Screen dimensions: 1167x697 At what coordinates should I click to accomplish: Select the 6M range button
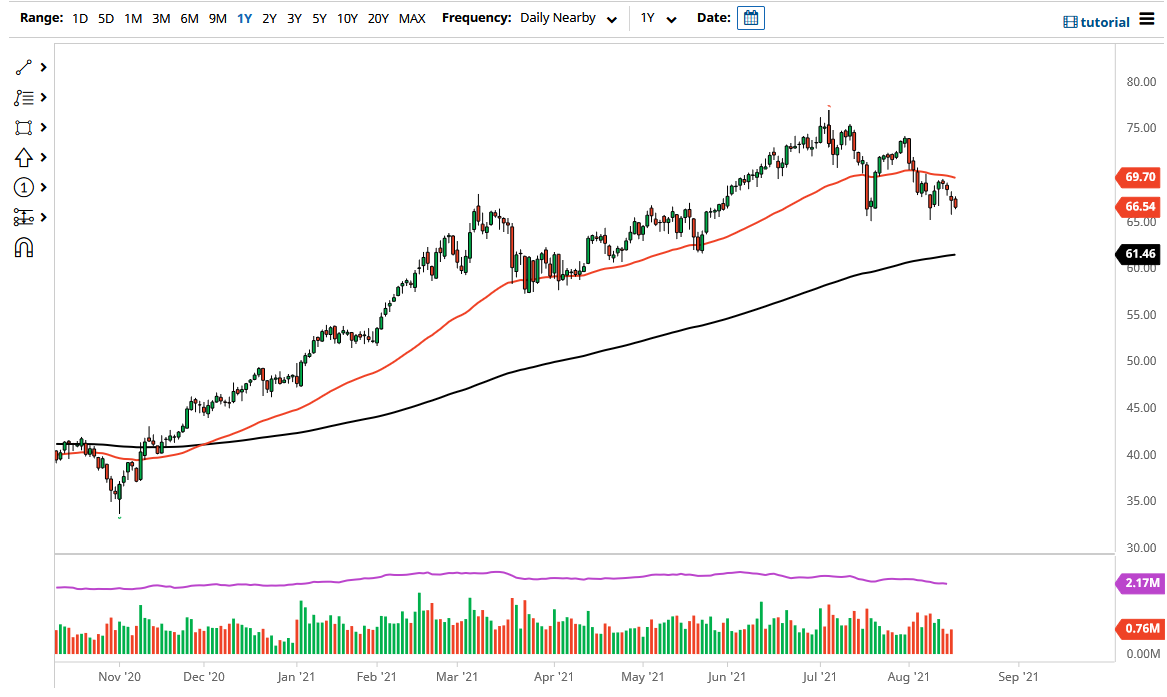point(190,18)
